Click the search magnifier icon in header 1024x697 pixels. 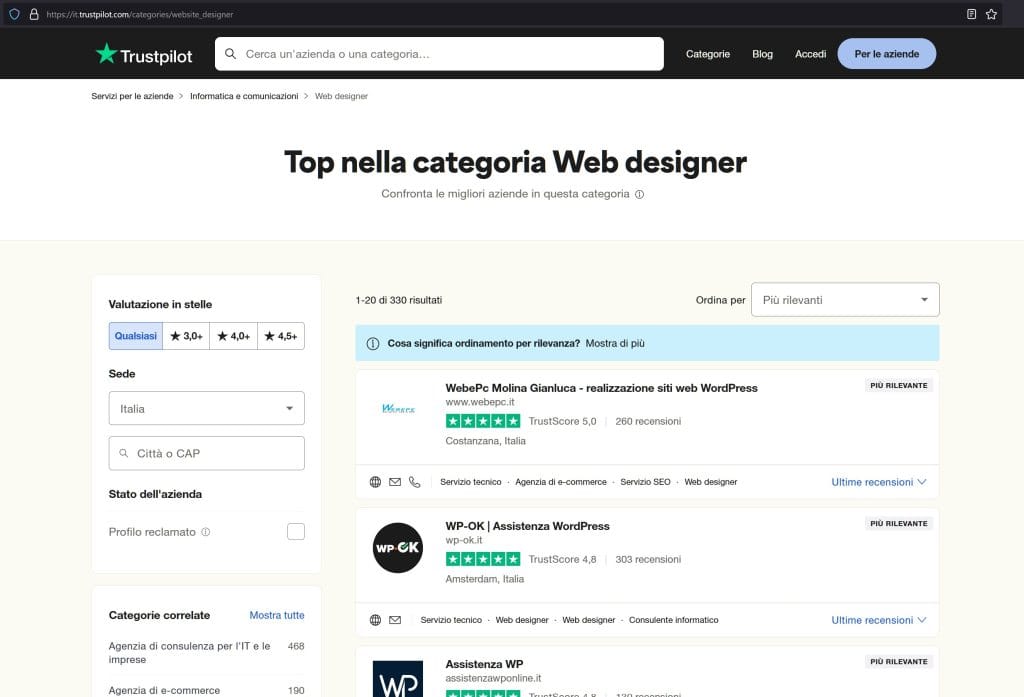tap(230, 54)
